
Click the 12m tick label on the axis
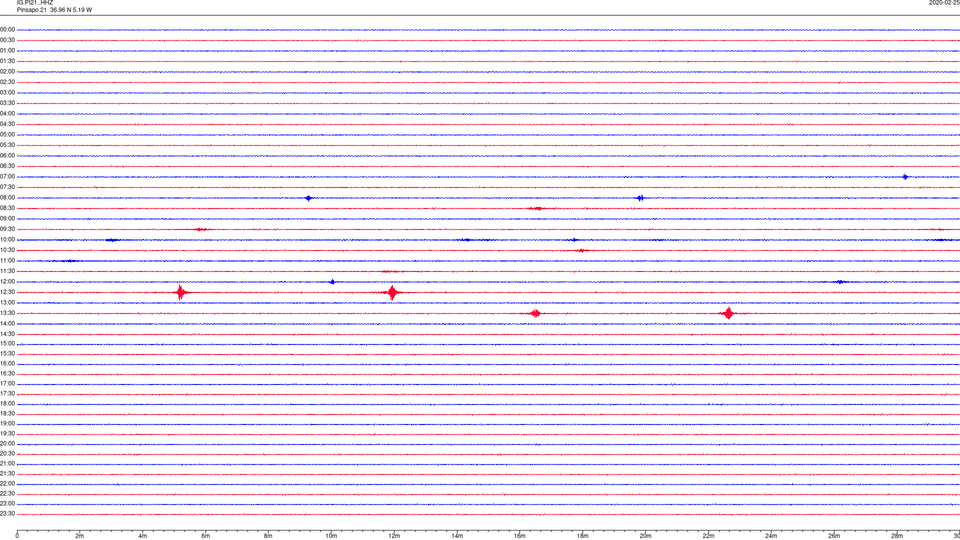pyautogui.click(x=394, y=536)
